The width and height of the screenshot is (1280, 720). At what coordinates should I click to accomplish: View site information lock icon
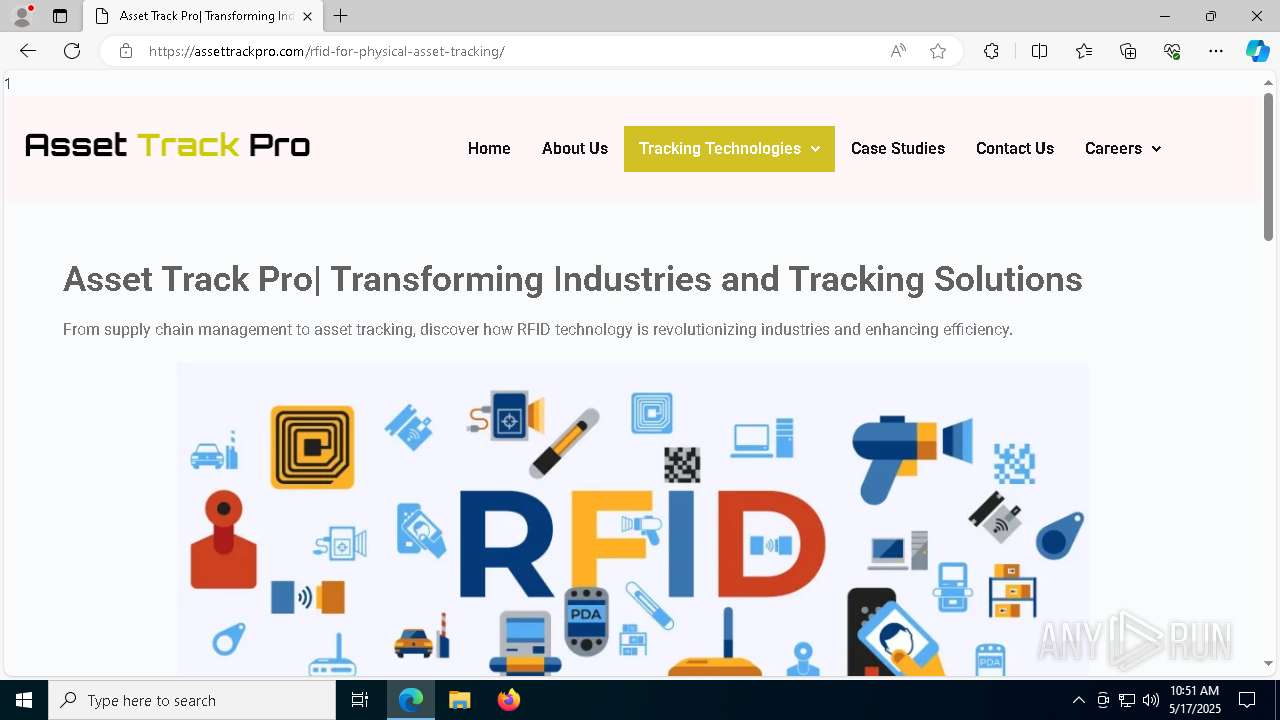click(x=126, y=51)
